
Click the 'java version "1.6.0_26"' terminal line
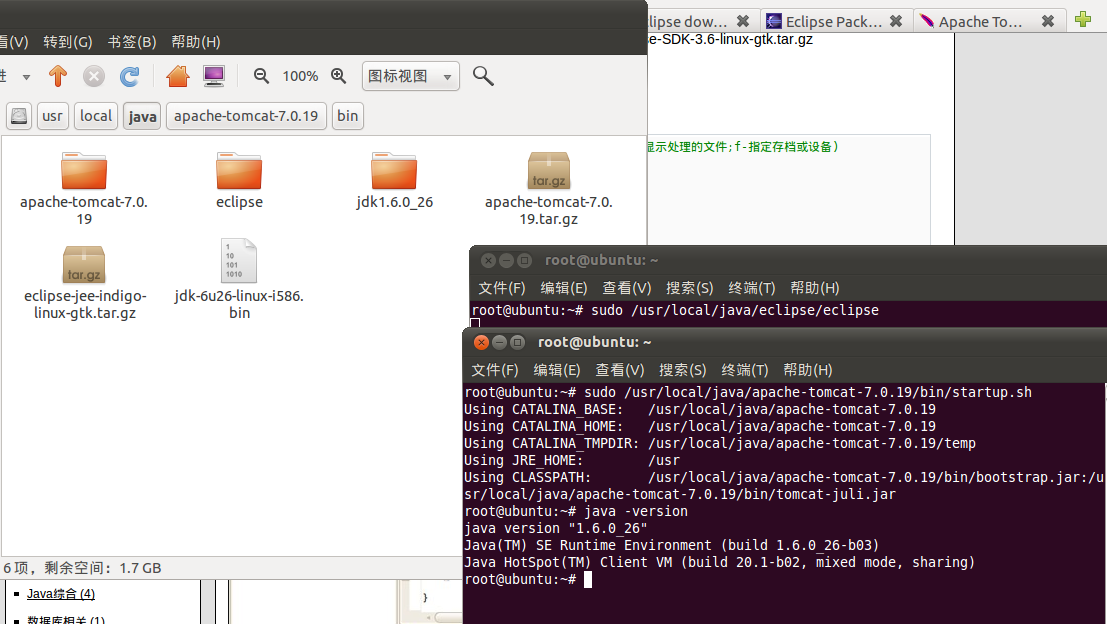[556, 529]
